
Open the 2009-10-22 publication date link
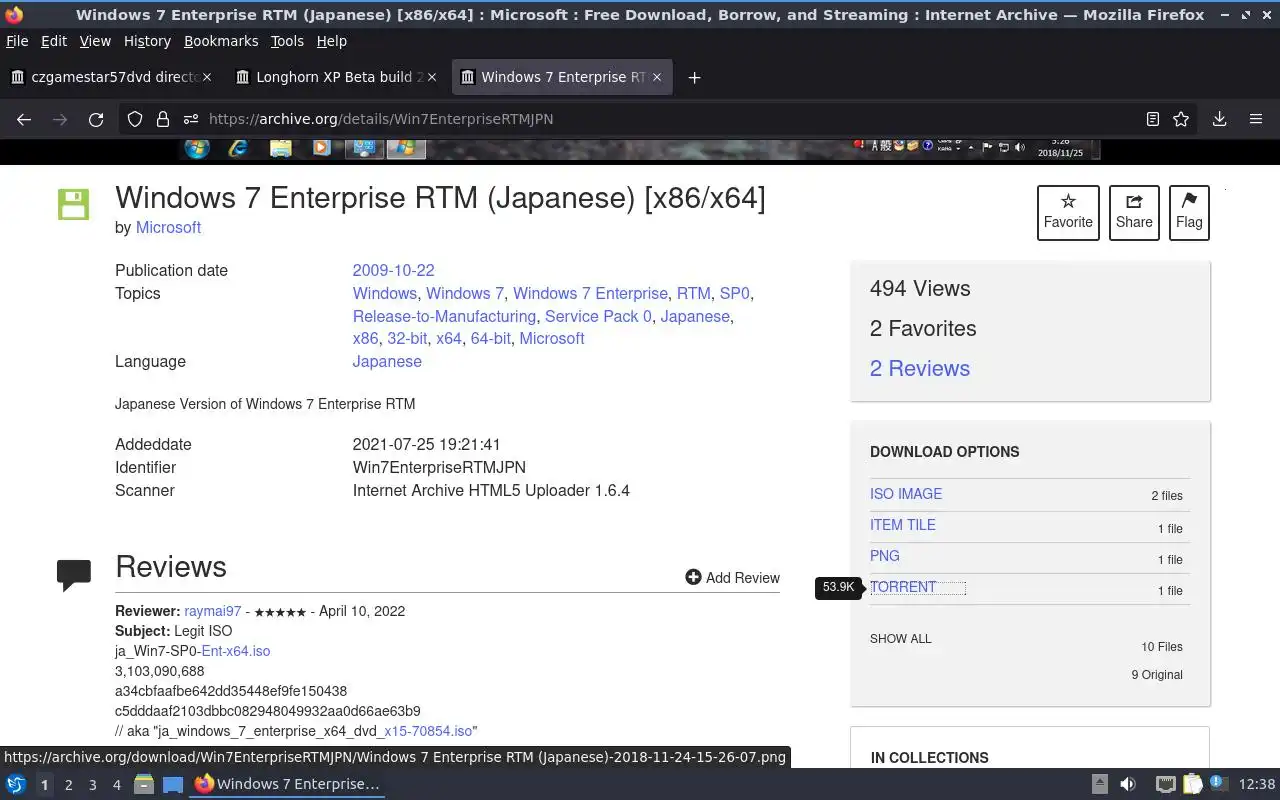pos(393,271)
